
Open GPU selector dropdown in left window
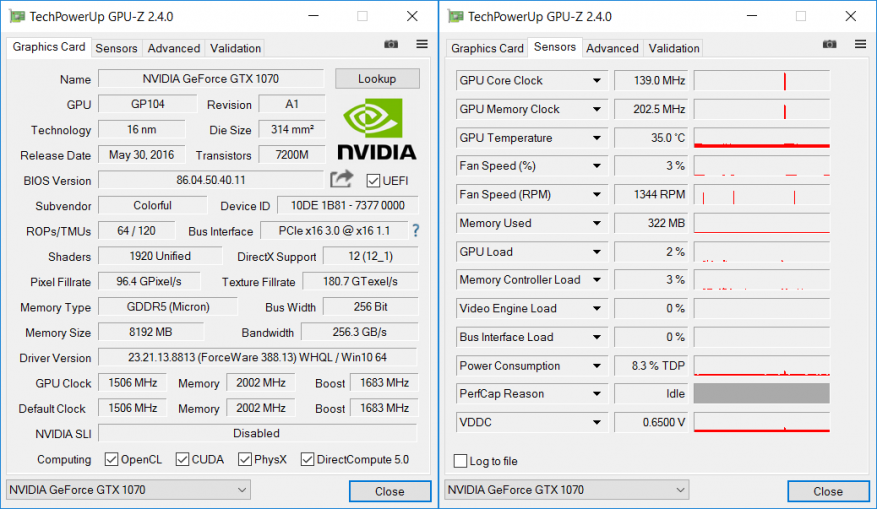pos(128,490)
